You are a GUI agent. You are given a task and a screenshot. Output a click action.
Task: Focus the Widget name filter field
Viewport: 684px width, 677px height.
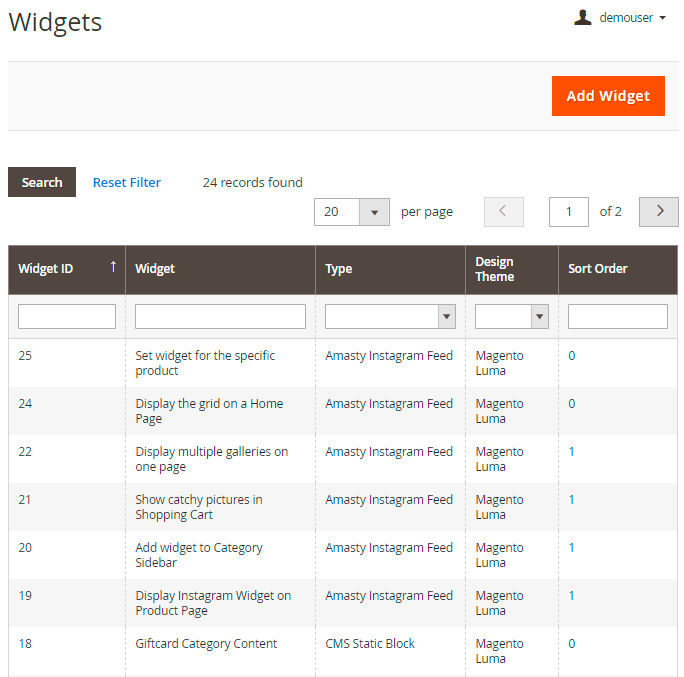[x=220, y=317]
